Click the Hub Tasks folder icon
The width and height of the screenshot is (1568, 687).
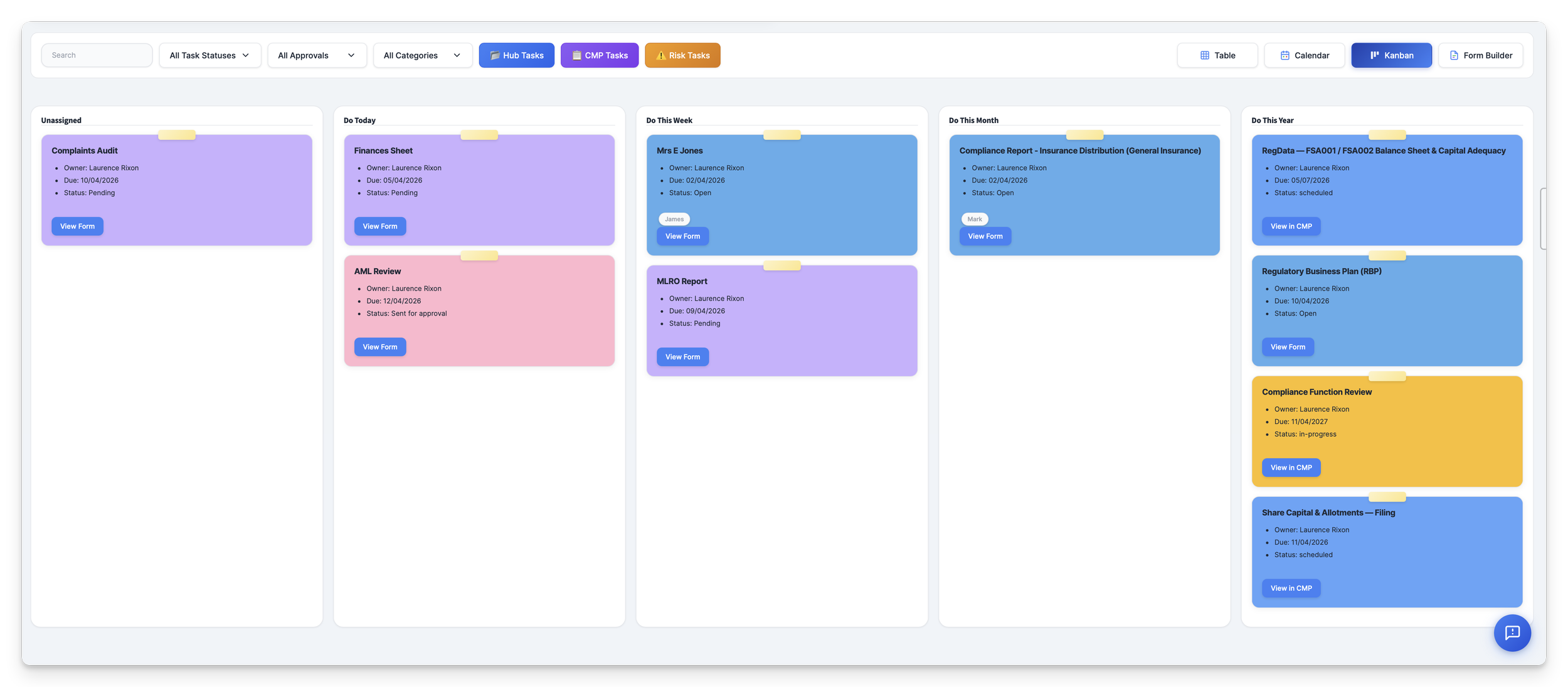click(494, 55)
